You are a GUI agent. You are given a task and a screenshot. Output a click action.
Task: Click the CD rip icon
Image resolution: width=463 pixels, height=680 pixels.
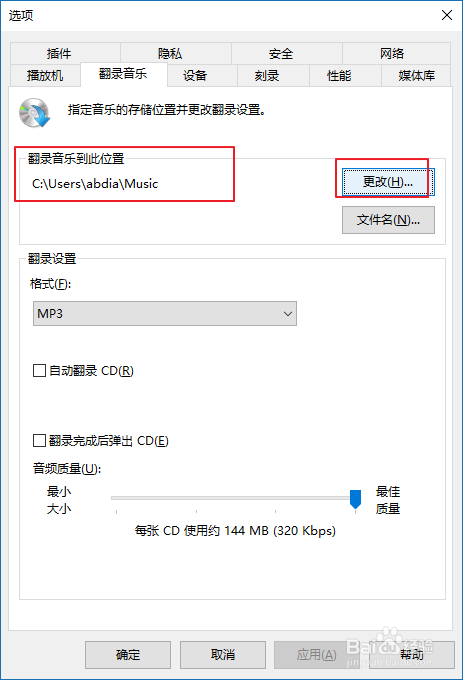(35, 113)
